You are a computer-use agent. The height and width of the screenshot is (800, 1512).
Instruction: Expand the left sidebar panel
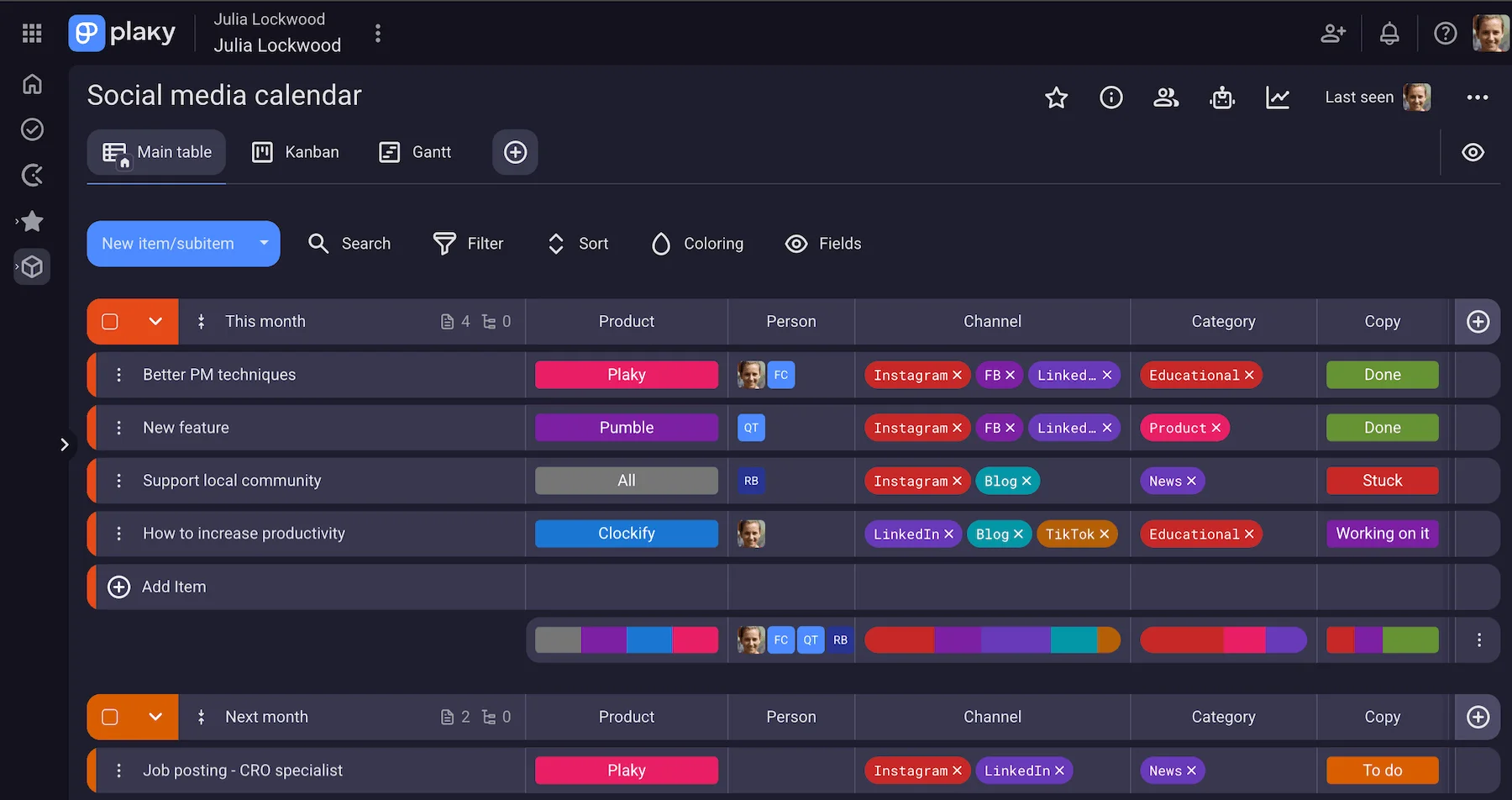pyautogui.click(x=64, y=445)
